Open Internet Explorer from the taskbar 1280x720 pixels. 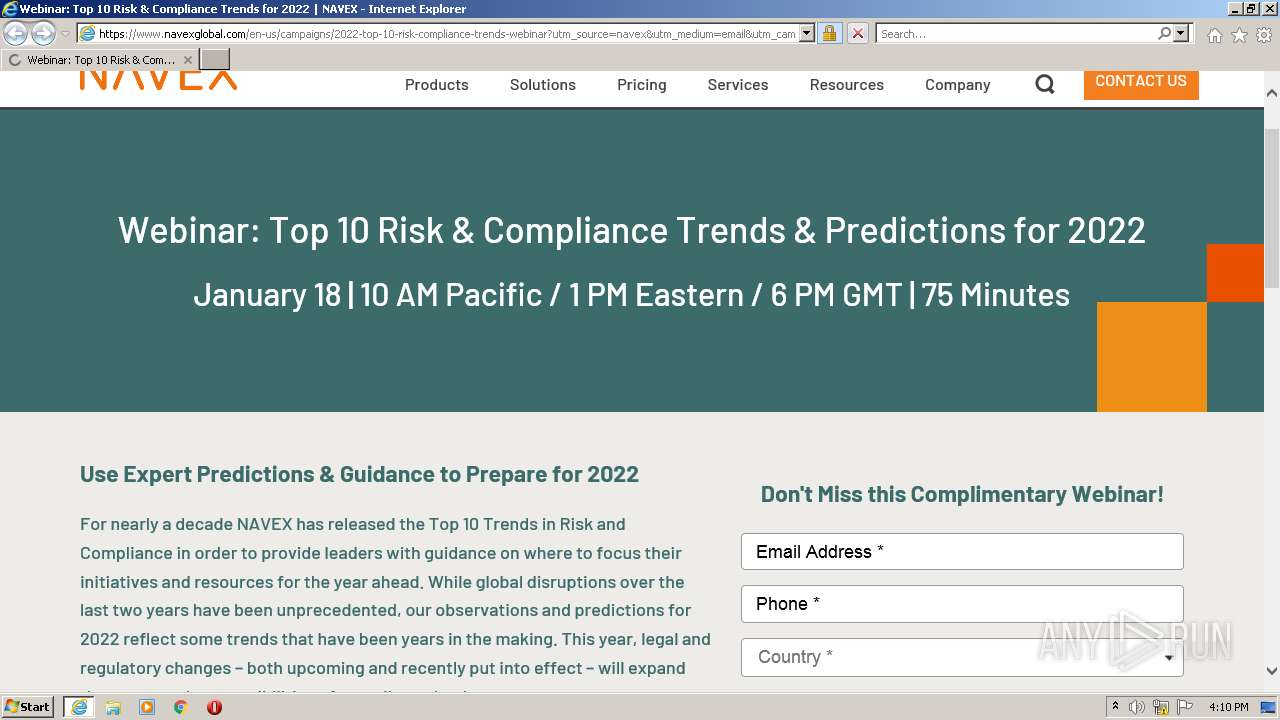pyautogui.click(x=79, y=707)
